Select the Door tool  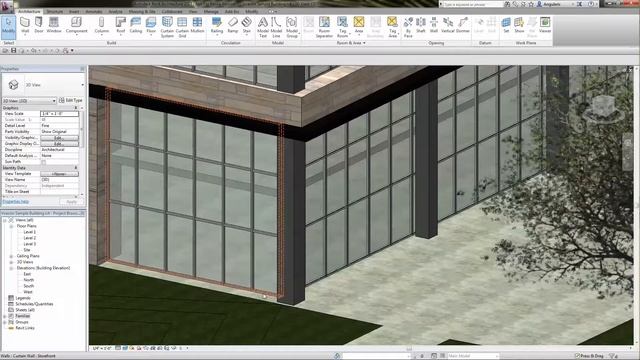coord(39,26)
